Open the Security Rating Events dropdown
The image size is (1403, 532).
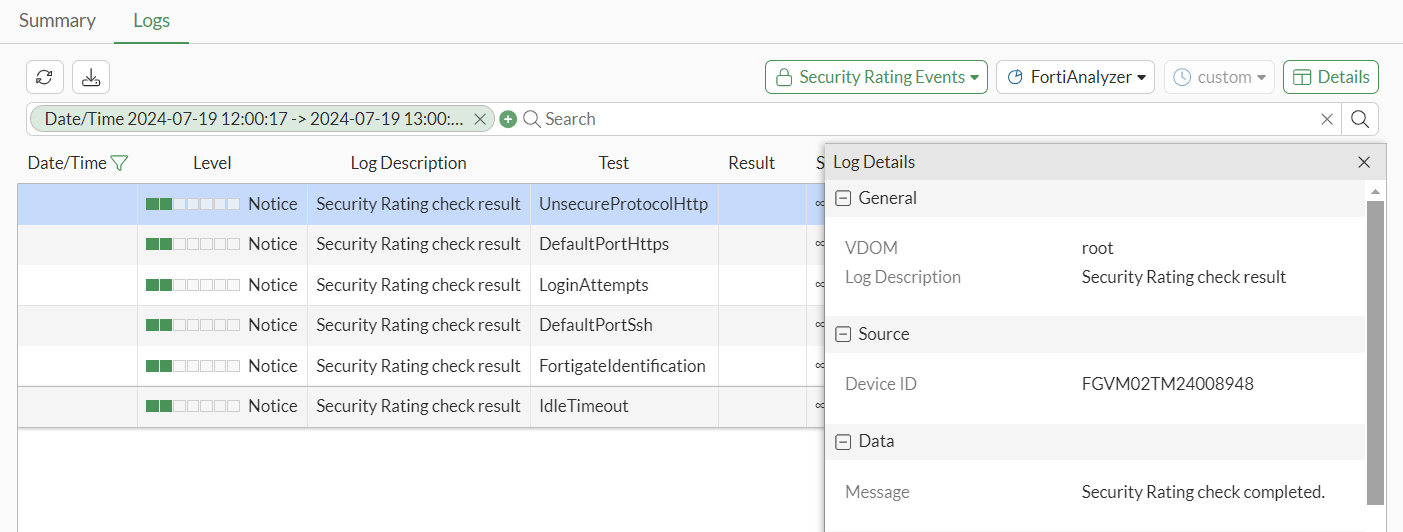click(876, 77)
